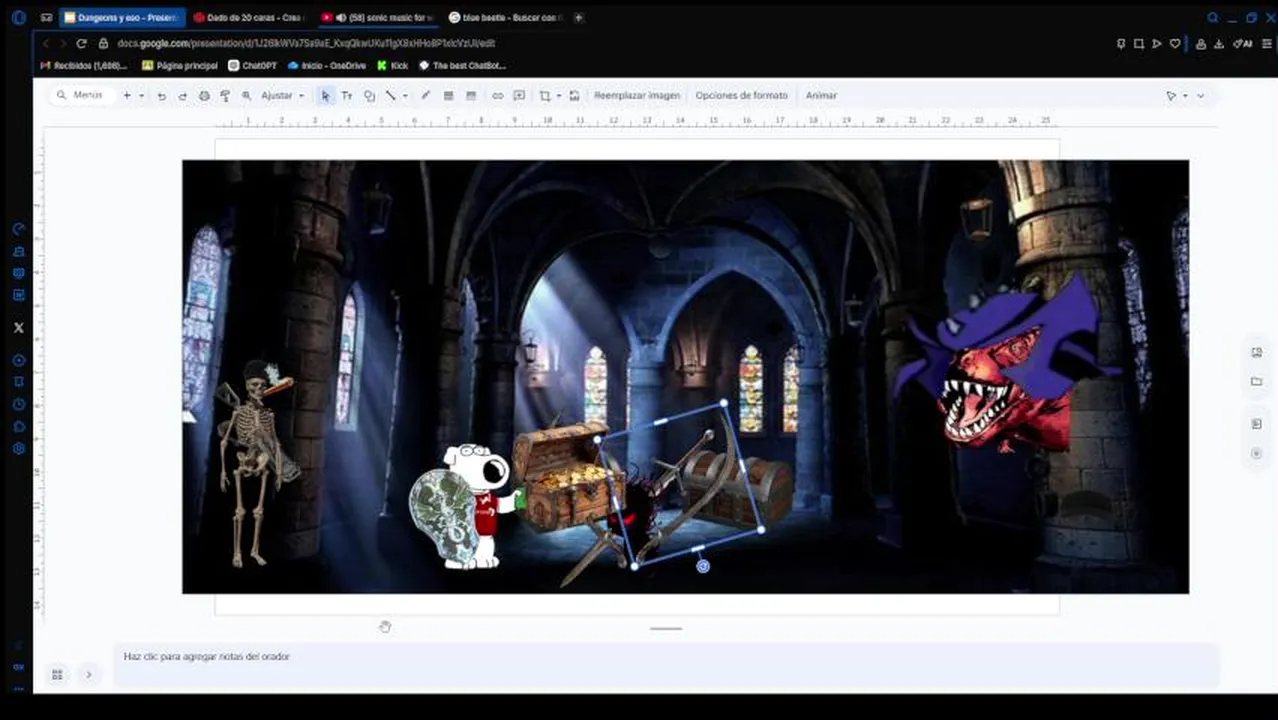Click the heart bookmark icon in address bar
Viewport: 1278px width, 720px height.
coord(1176,44)
